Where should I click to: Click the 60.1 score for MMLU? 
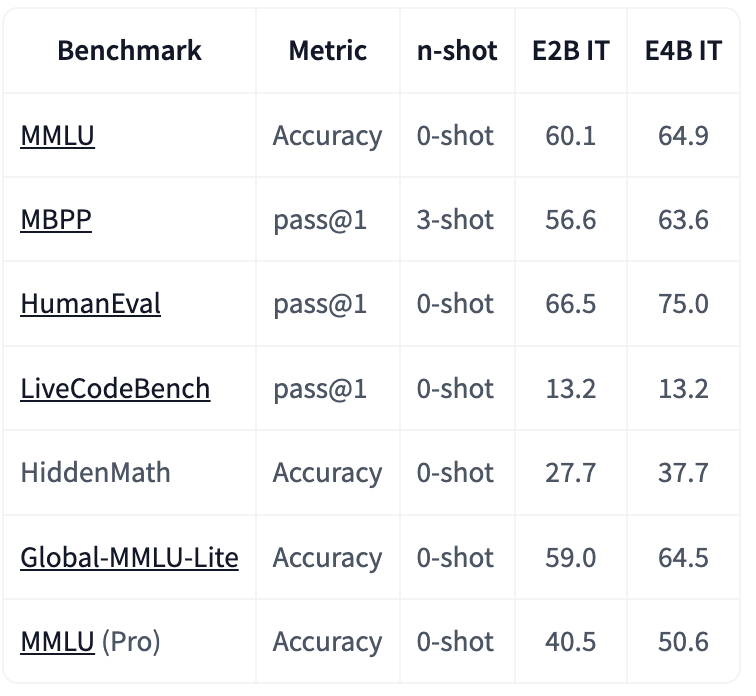(x=571, y=135)
